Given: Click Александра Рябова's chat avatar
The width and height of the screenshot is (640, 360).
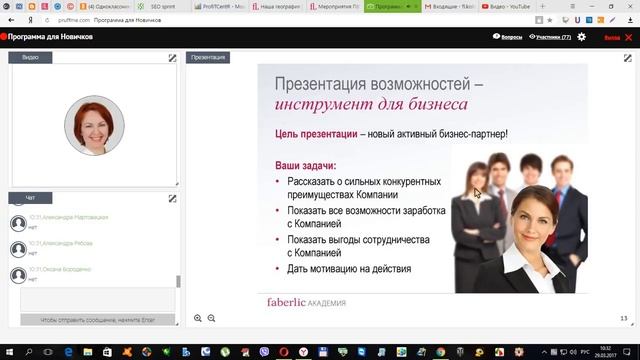Looking at the screenshot, I should [18, 249].
